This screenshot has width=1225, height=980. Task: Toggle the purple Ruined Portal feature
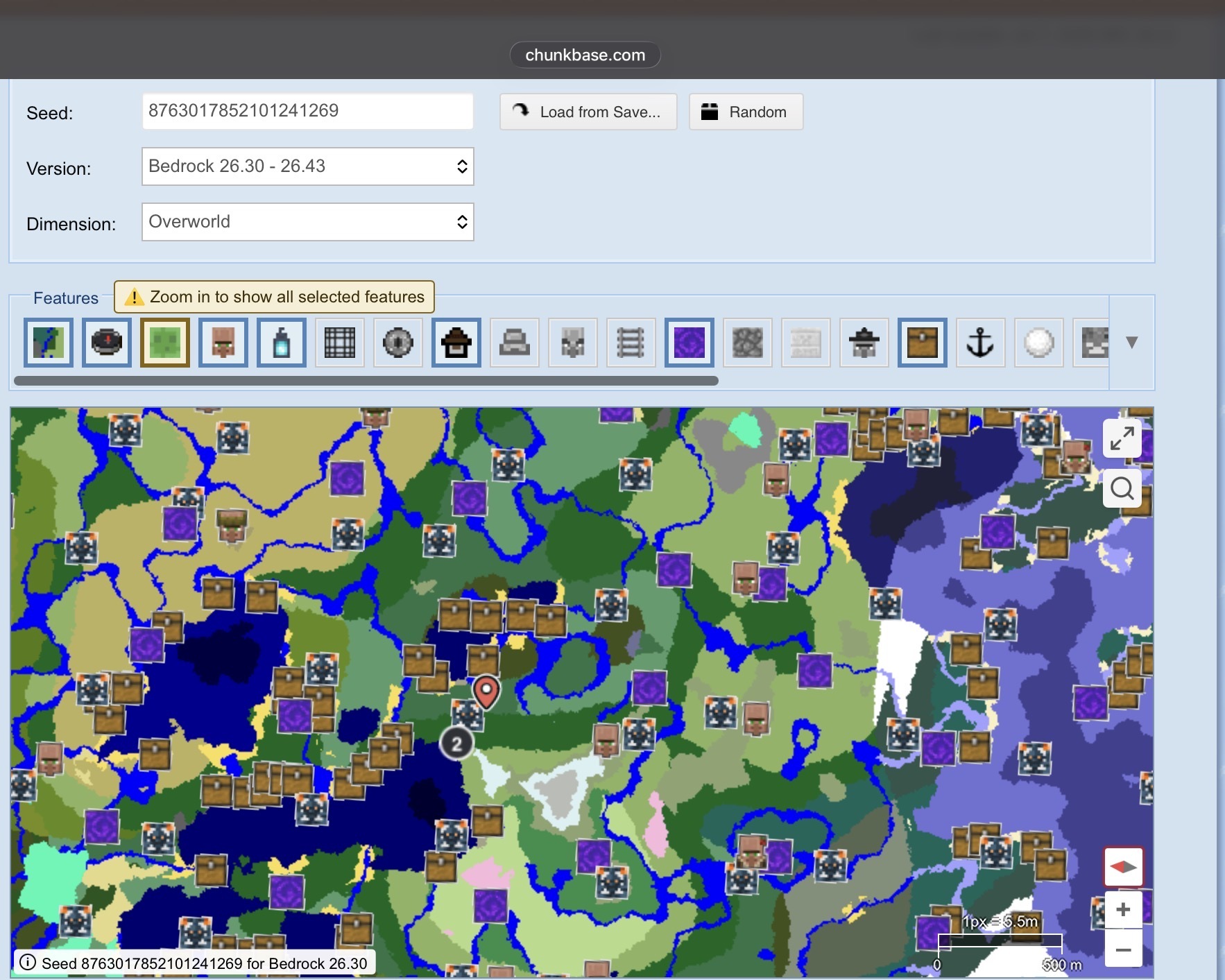689,343
